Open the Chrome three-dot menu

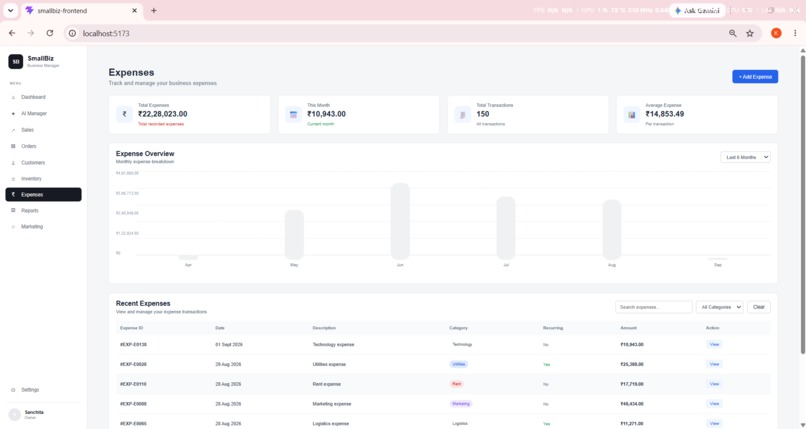point(795,33)
